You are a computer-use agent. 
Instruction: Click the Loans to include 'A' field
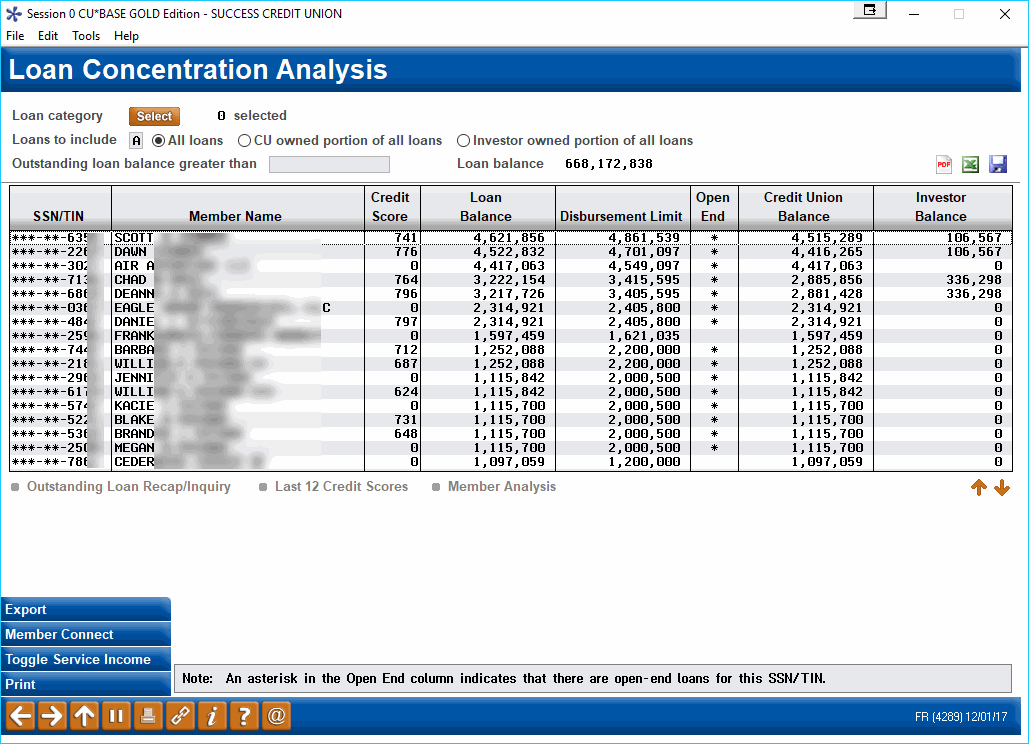click(x=136, y=140)
